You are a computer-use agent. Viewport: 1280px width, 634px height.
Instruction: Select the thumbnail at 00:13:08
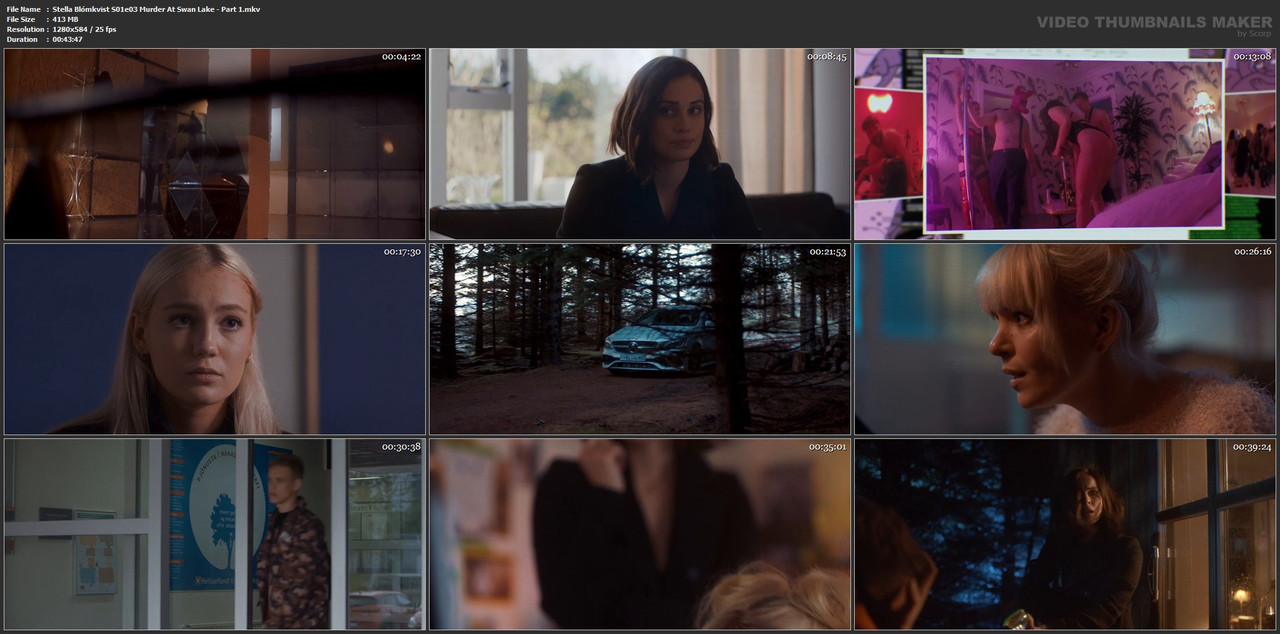(x=1065, y=144)
